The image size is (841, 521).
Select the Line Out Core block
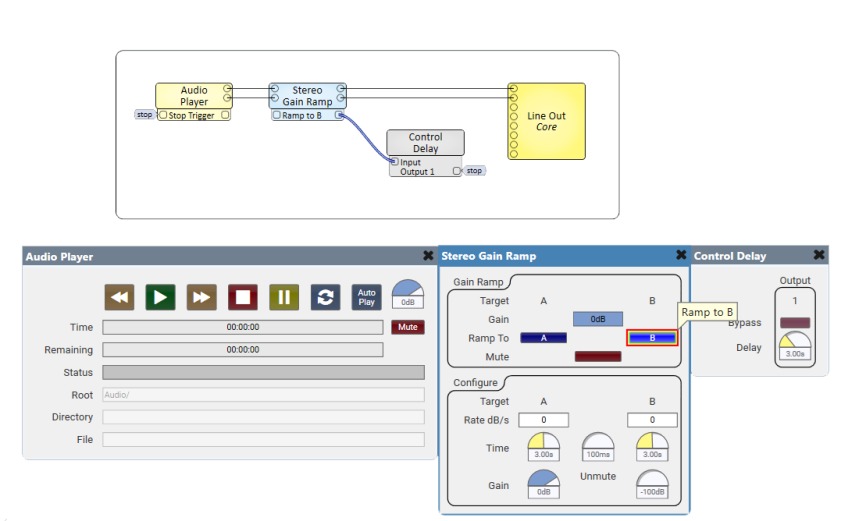coord(547,121)
